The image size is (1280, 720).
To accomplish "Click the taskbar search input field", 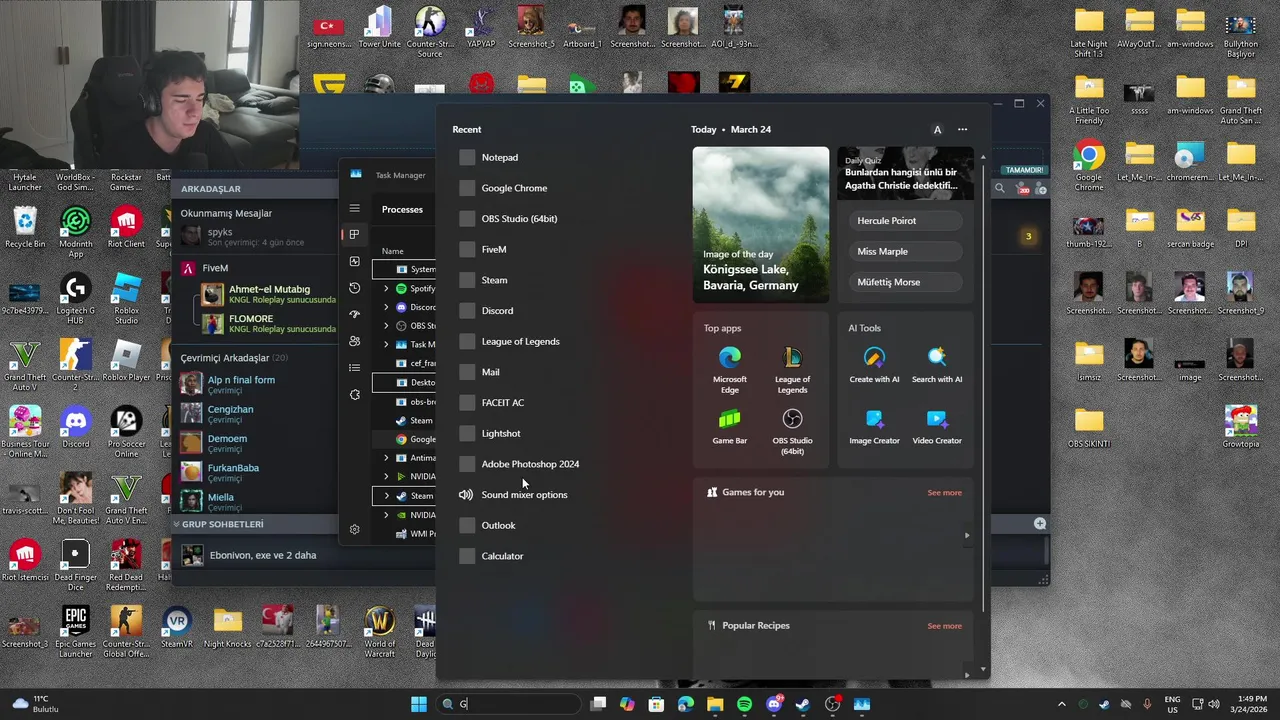I will (x=509, y=704).
